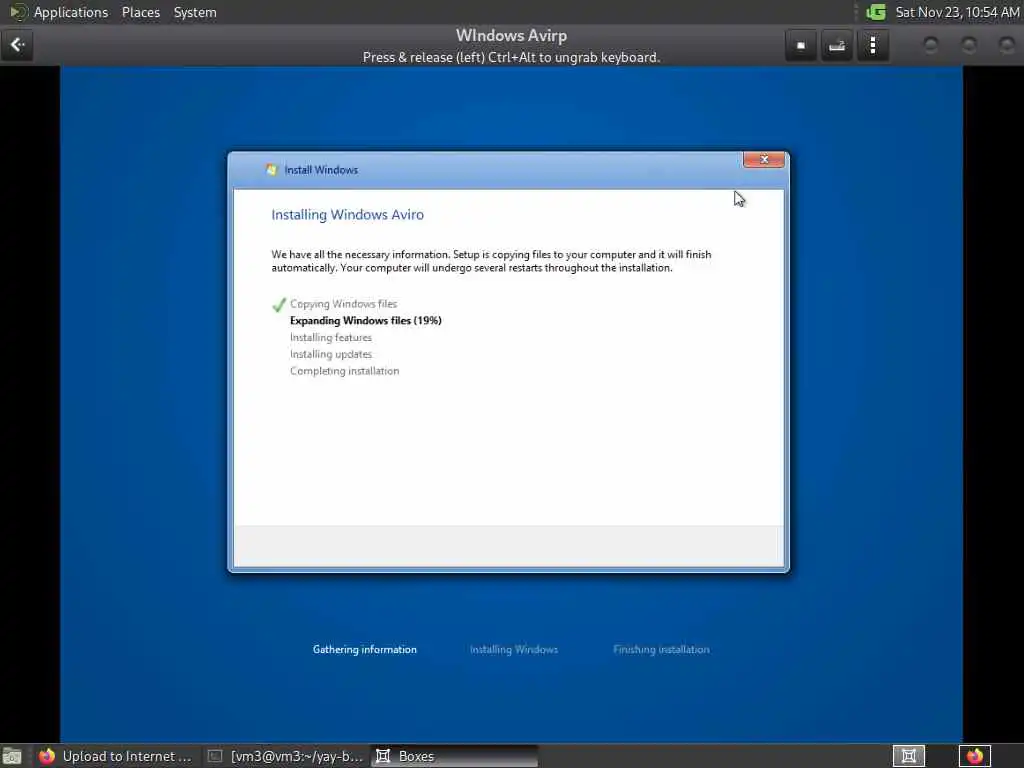
Task: Click the rightmost round window button in header
Action: point(1006,45)
